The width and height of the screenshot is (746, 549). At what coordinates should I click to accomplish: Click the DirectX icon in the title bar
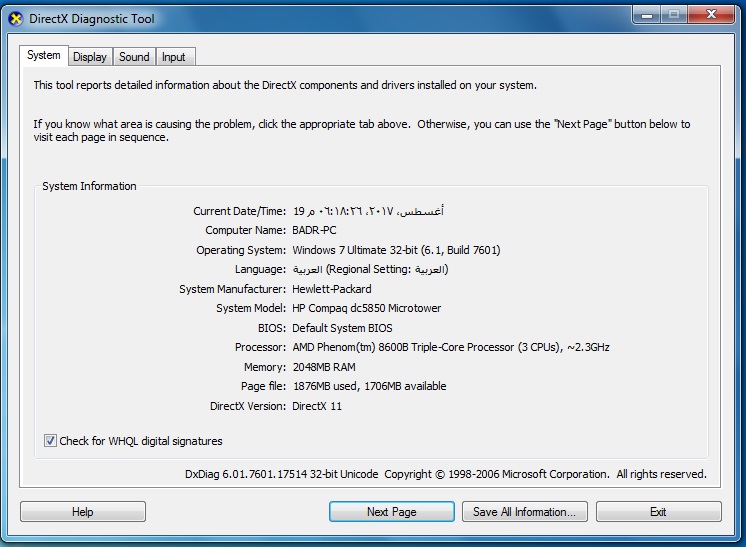[x=15, y=18]
